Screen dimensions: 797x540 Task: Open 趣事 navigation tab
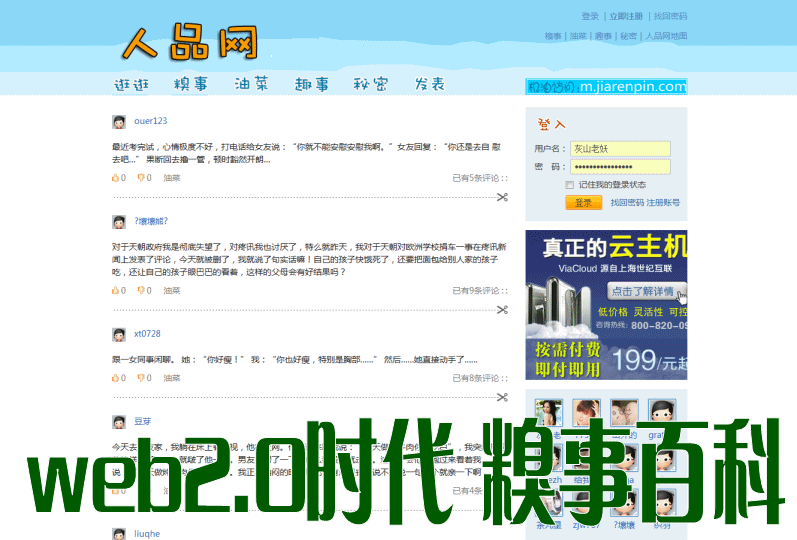312,84
